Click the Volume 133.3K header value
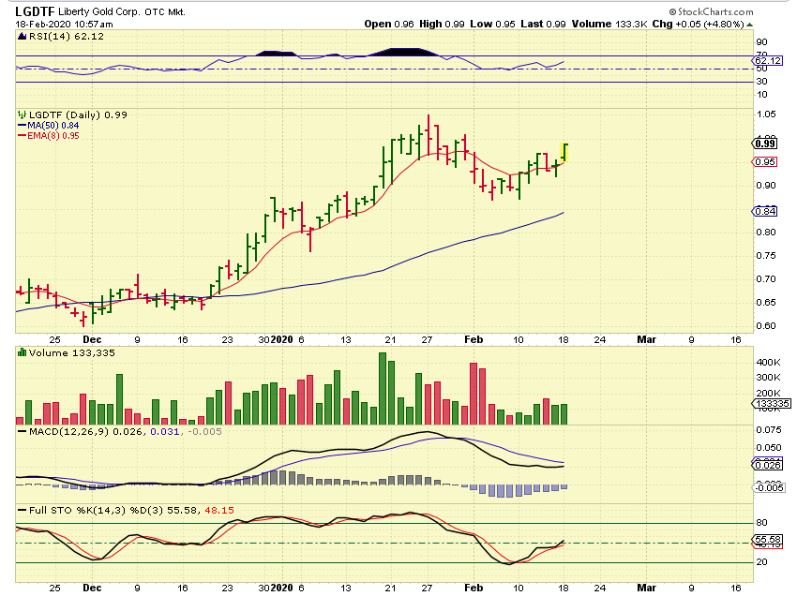 point(609,24)
